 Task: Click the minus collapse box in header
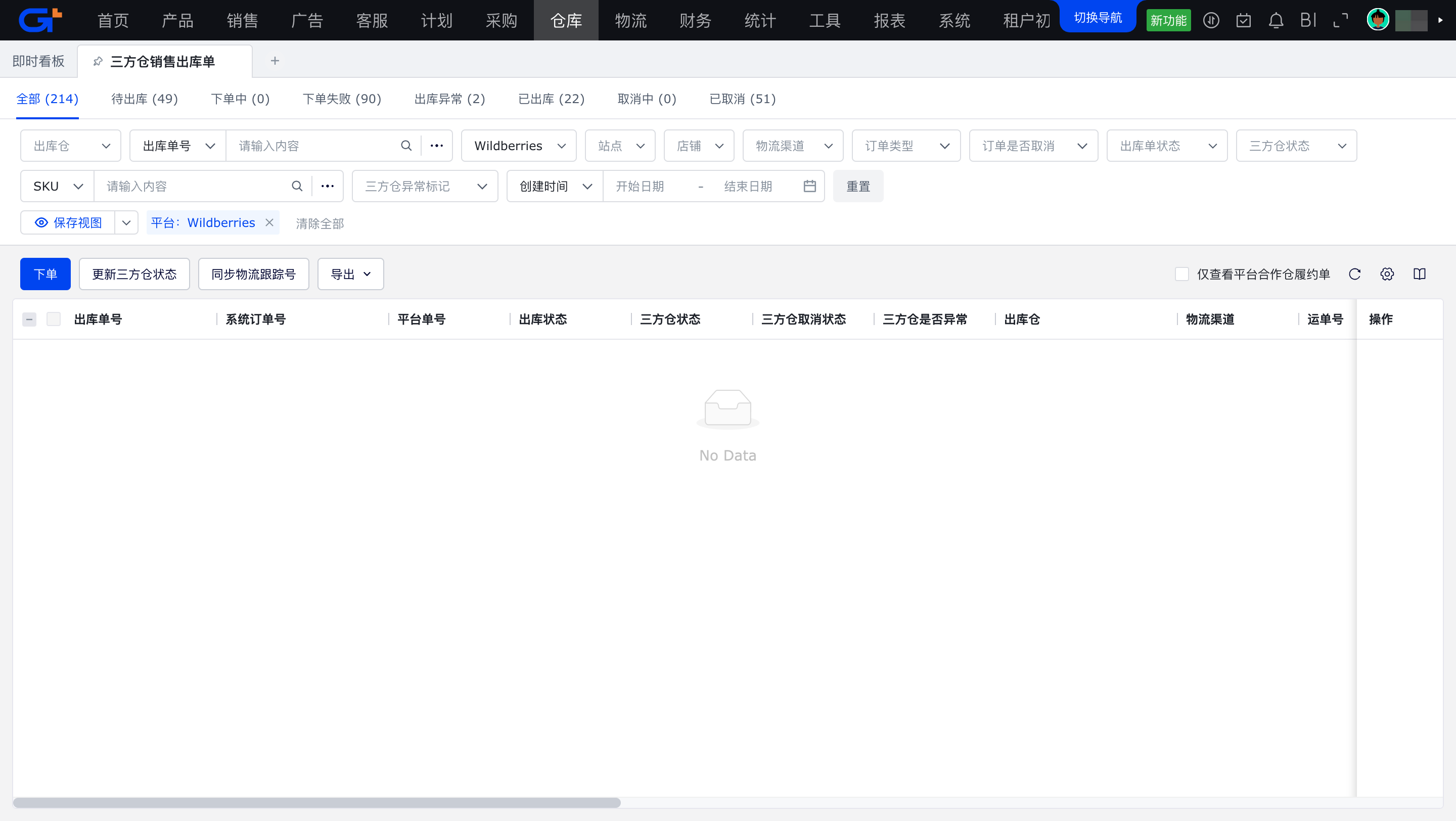click(29, 319)
